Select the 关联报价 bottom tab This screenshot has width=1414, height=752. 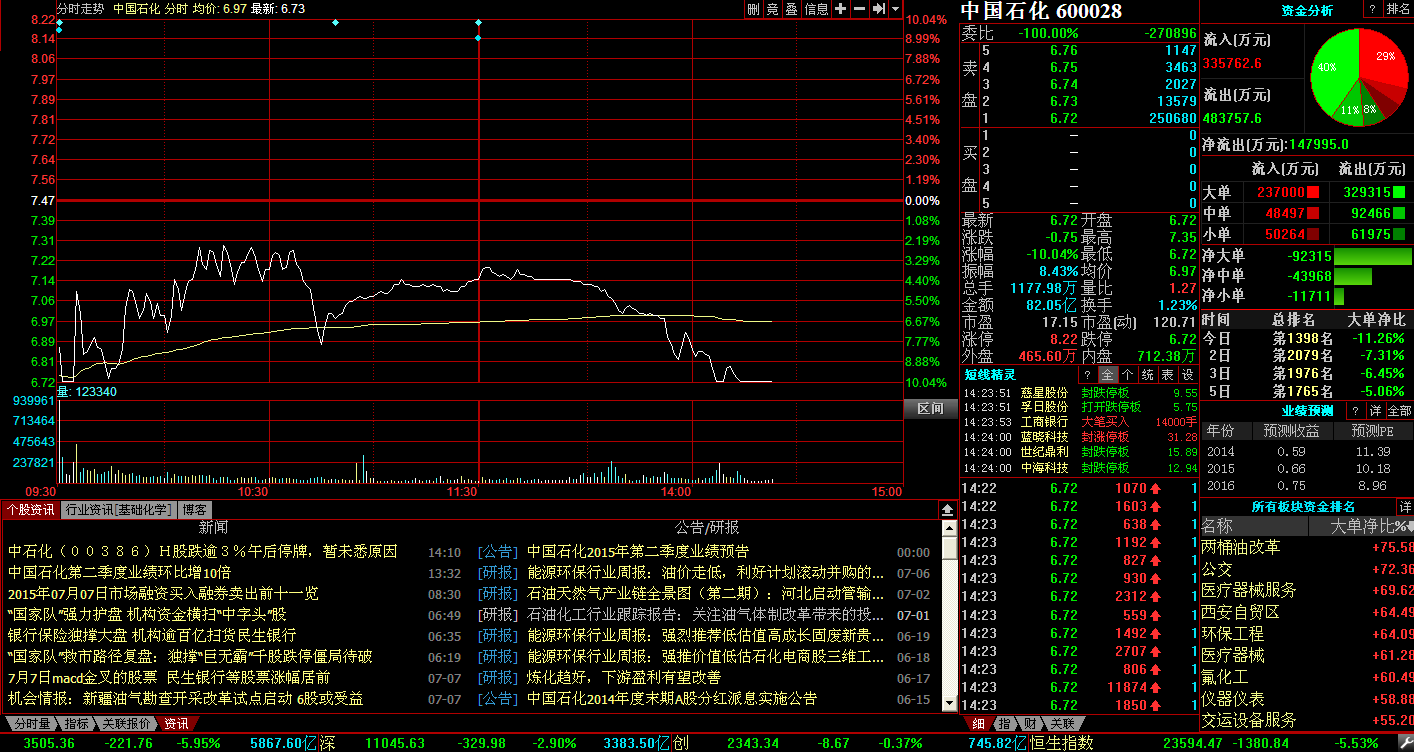pyautogui.click(x=126, y=724)
